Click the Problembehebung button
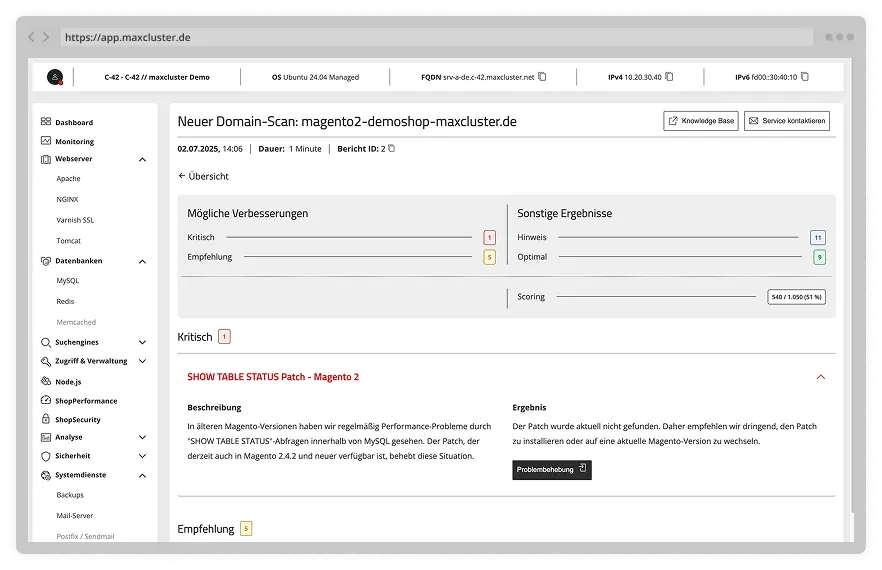 click(552, 470)
